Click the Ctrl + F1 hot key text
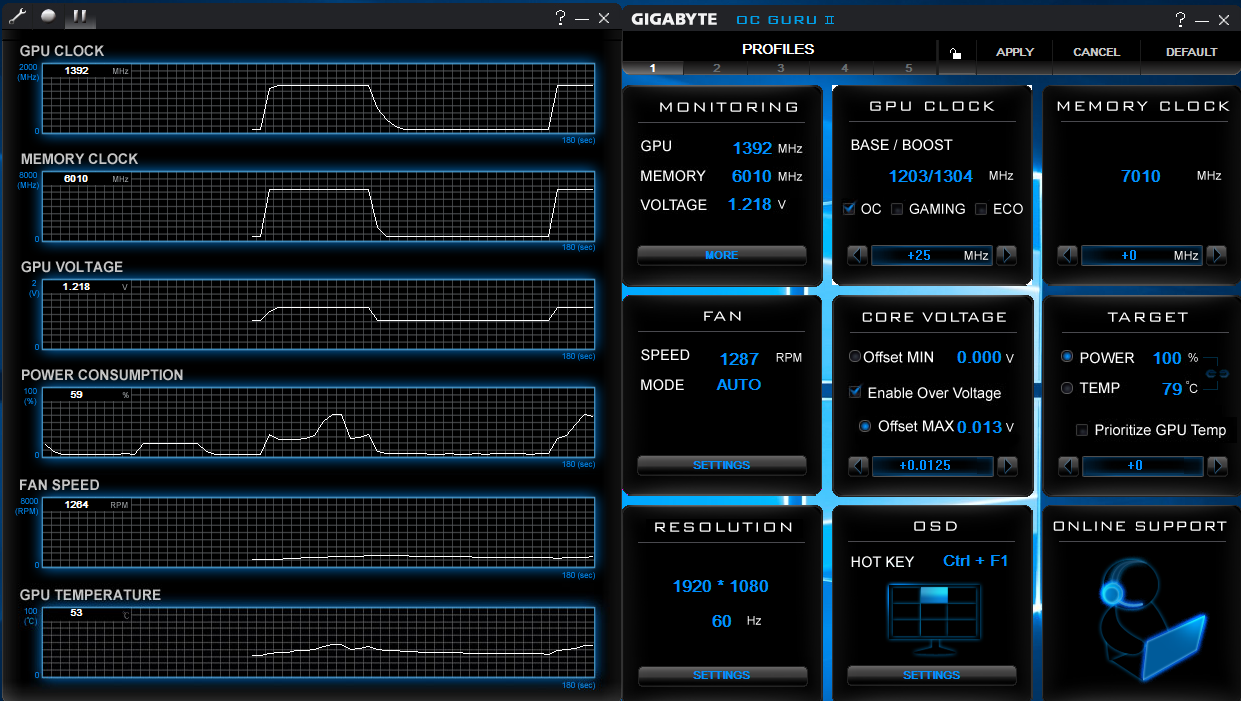The height and width of the screenshot is (701, 1241). [976, 560]
